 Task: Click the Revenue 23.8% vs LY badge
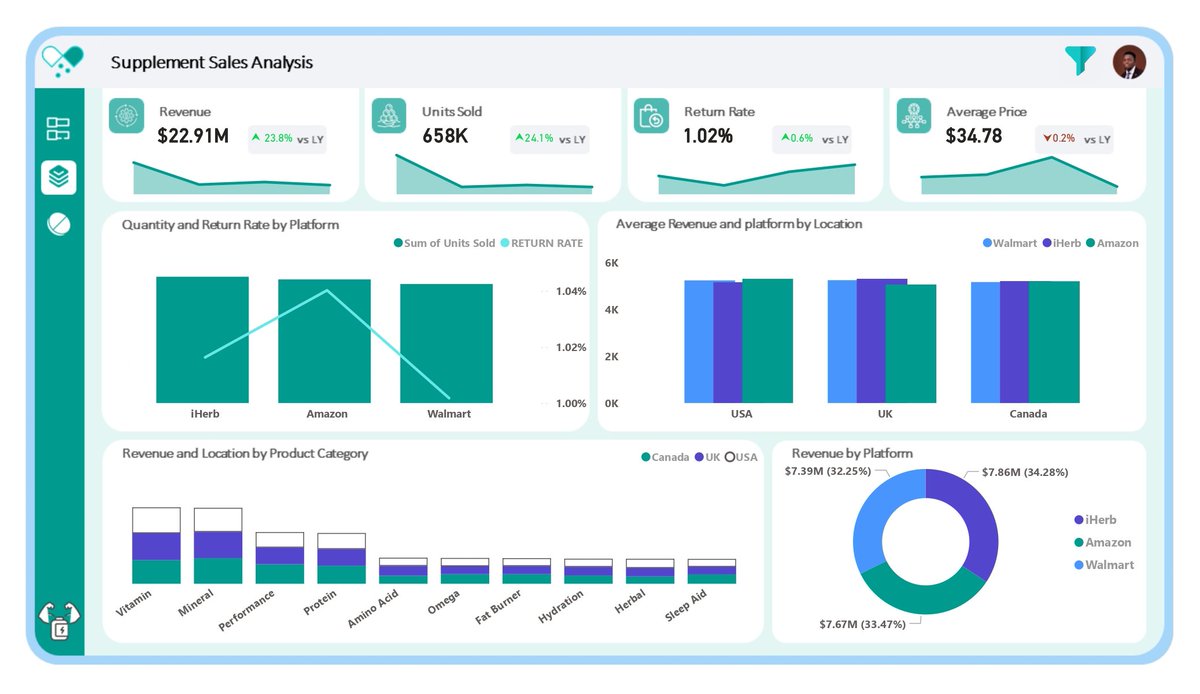(x=288, y=139)
